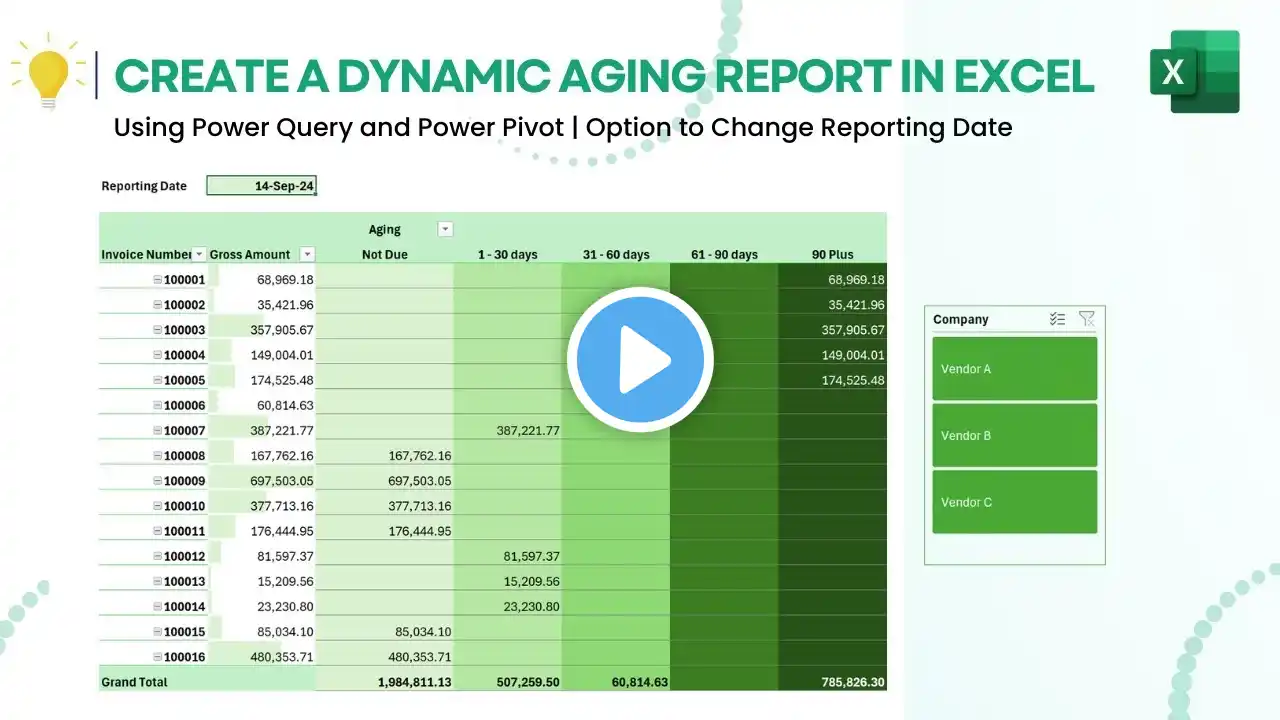Image resolution: width=1280 pixels, height=720 pixels.
Task: Select the Not Due value 167,762.16
Action: pyautogui.click(x=420, y=456)
